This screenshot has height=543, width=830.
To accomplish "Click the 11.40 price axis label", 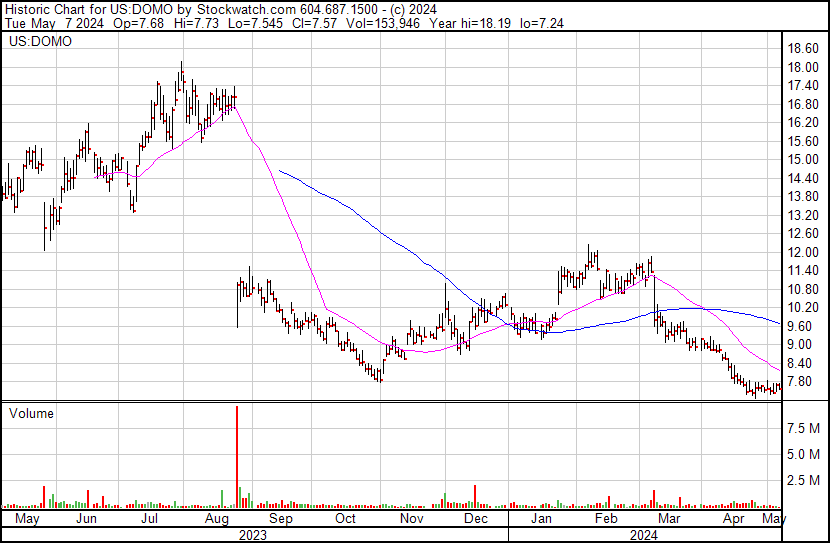I will pyautogui.click(x=803, y=271).
